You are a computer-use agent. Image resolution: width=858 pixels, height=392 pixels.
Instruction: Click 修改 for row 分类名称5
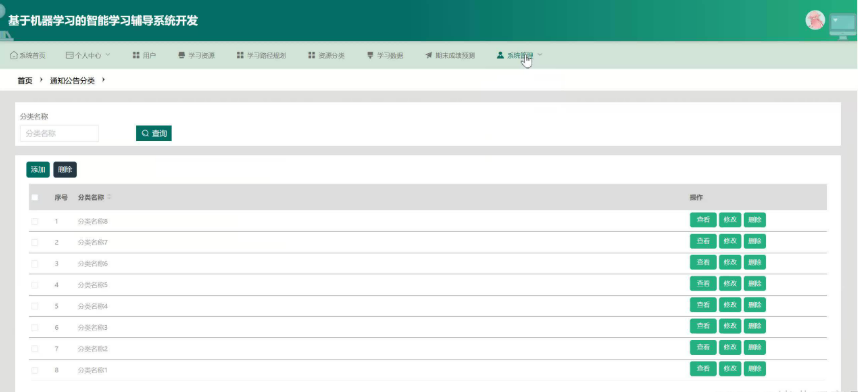click(x=730, y=284)
